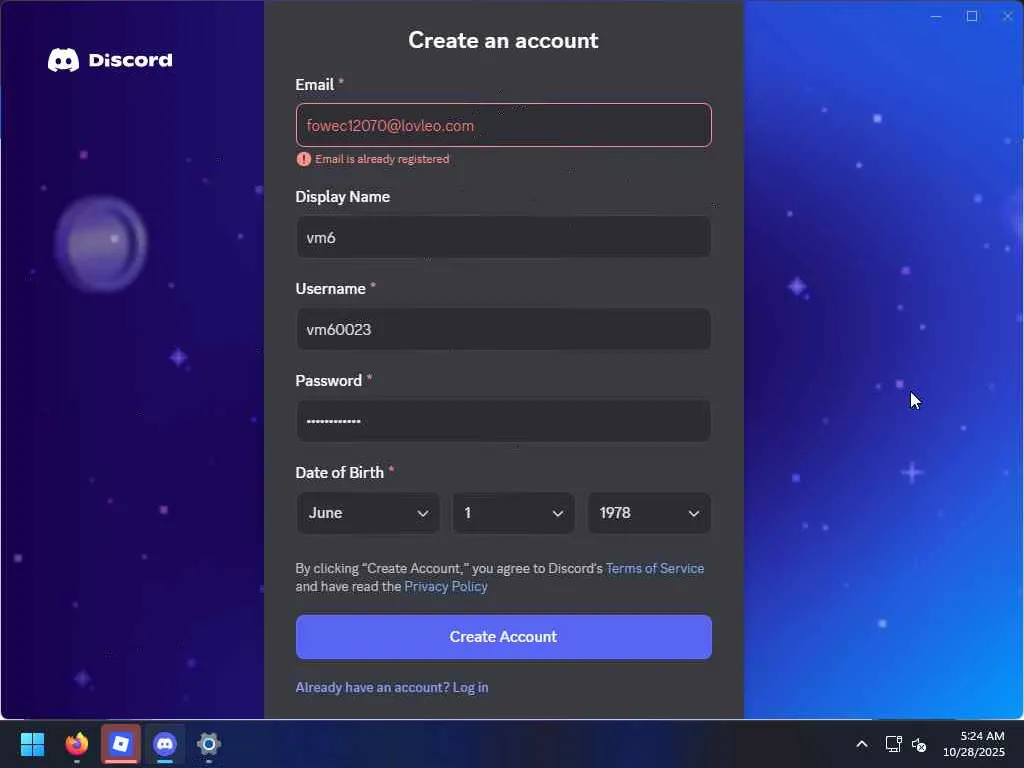Close the Discord window
The width and height of the screenshot is (1024, 768).
[x=1007, y=16]
